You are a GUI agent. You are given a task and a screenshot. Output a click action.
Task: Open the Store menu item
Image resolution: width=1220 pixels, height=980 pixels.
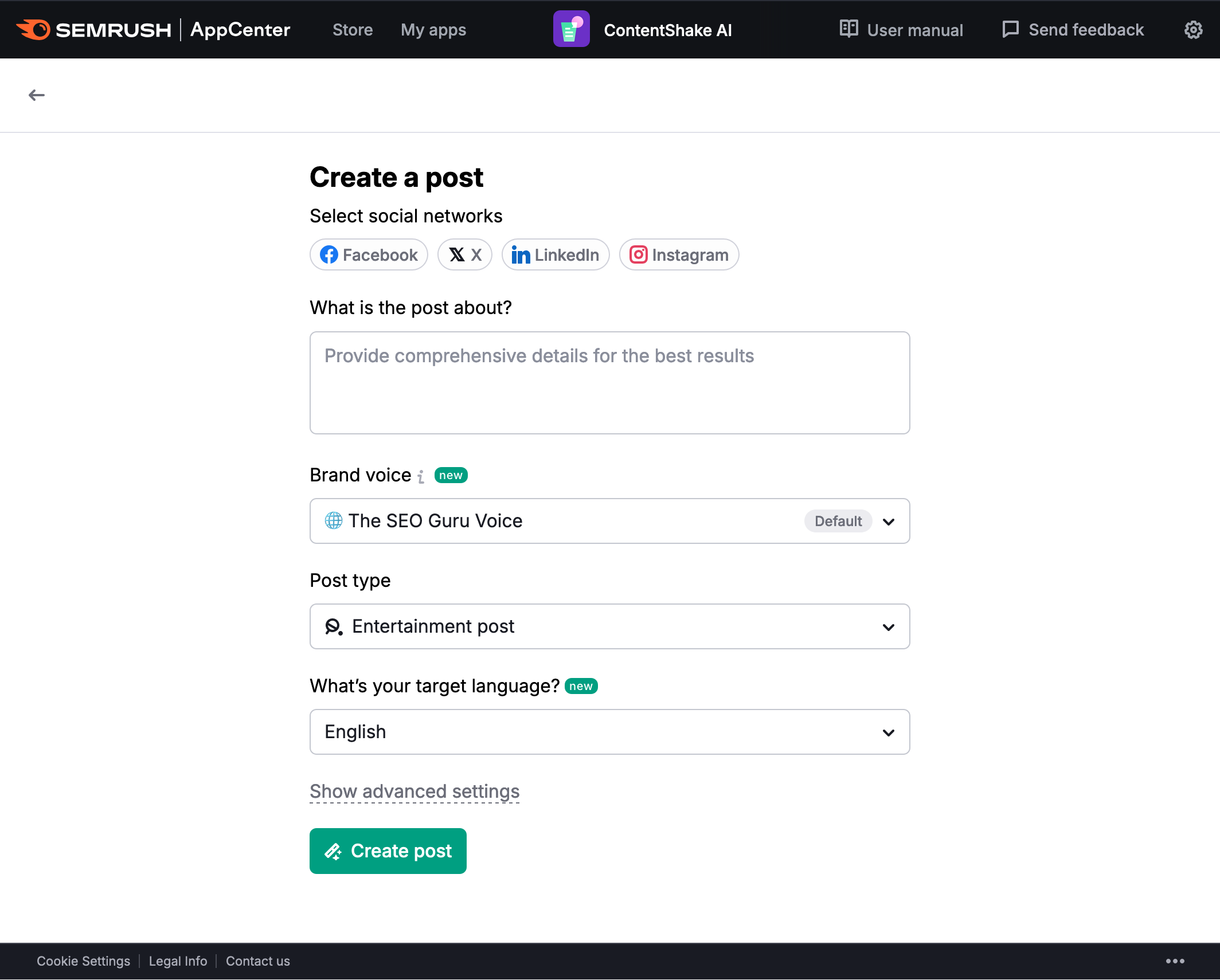[353, 30]
